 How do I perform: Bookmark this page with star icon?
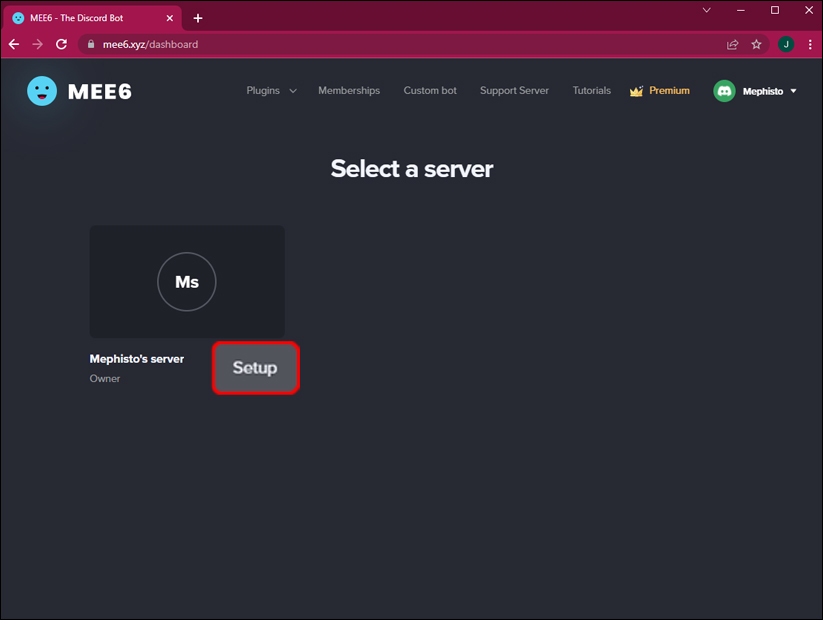pos(756,44)
